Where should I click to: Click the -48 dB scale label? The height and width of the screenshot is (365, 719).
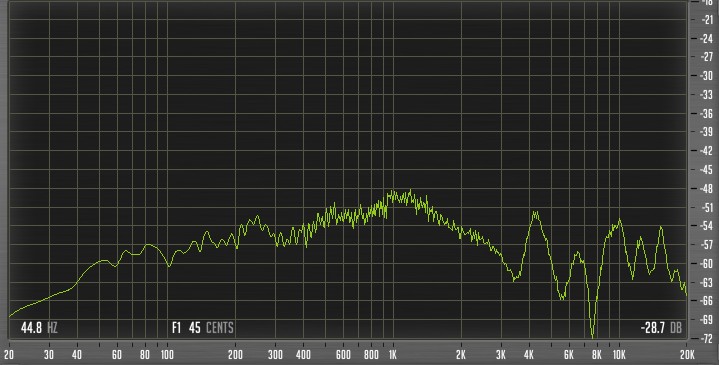tap(707, 188)
